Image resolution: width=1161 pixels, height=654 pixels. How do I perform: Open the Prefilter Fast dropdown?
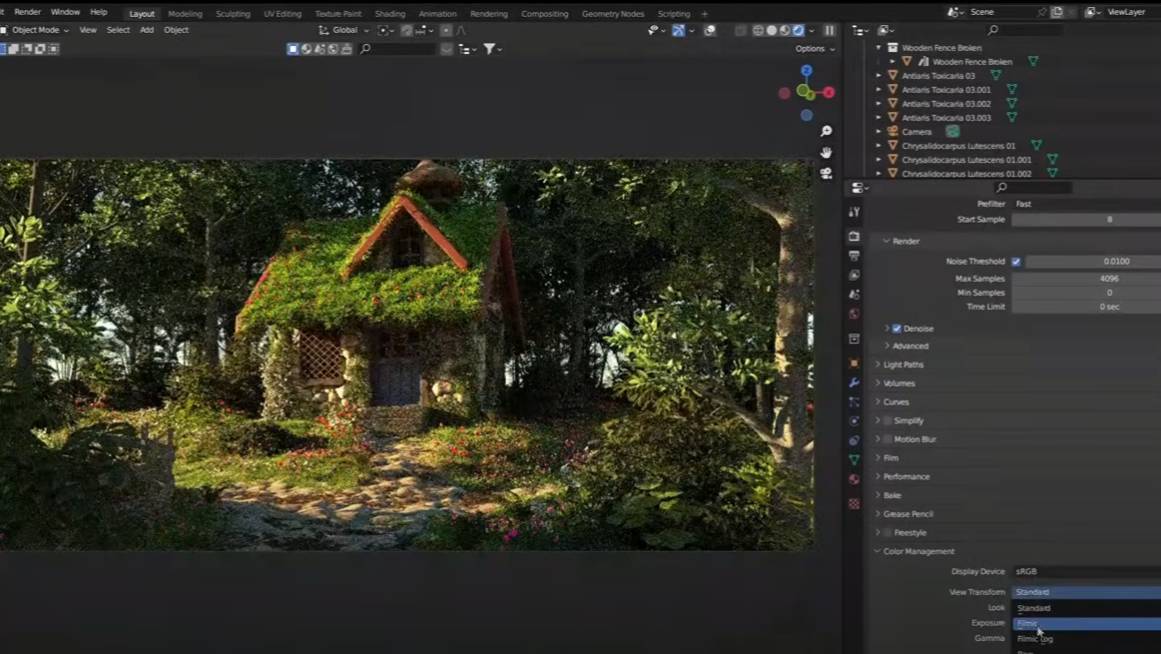pos(1086,204)
